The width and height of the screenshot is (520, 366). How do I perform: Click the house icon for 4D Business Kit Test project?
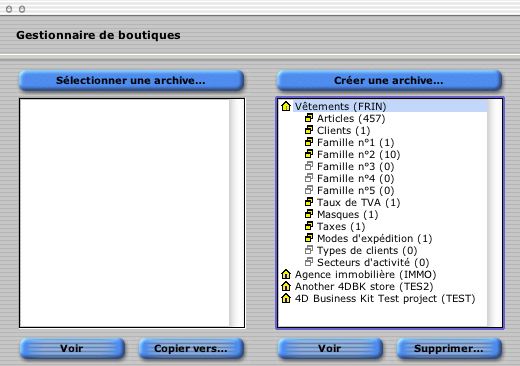[x=286, y=298]
